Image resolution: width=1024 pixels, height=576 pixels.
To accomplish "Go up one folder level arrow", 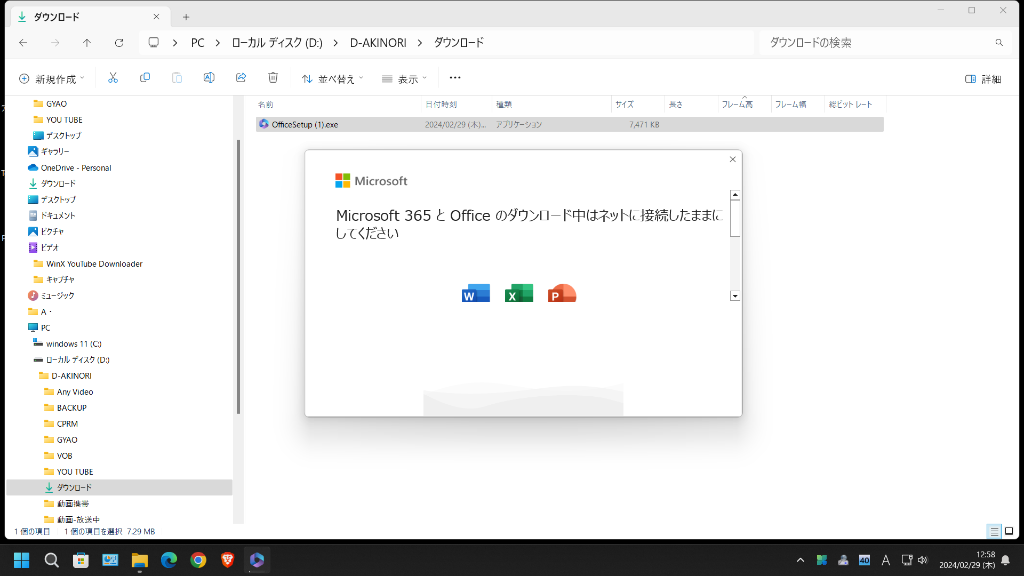I will tap(87, 42).
